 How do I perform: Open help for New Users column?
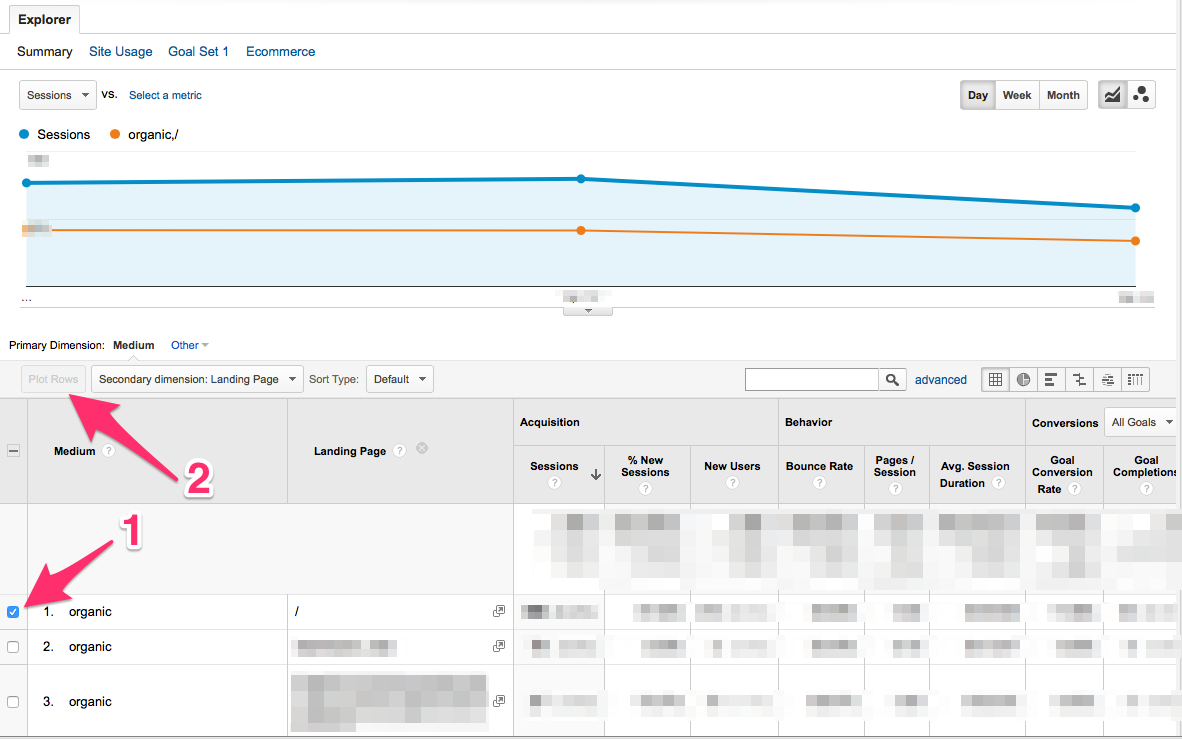(x=733, y=483)
